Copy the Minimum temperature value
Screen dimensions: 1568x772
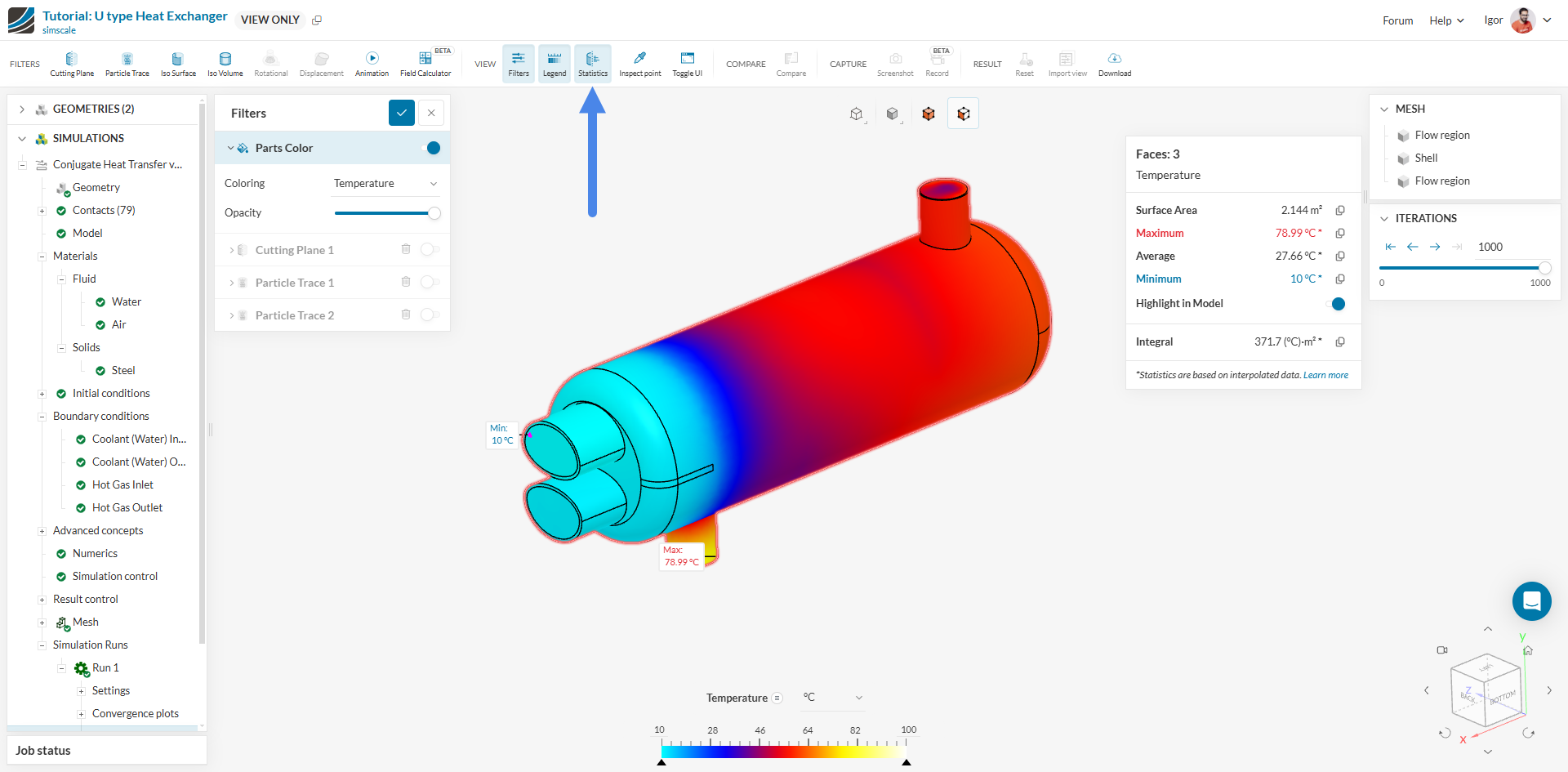[1340, 279]
